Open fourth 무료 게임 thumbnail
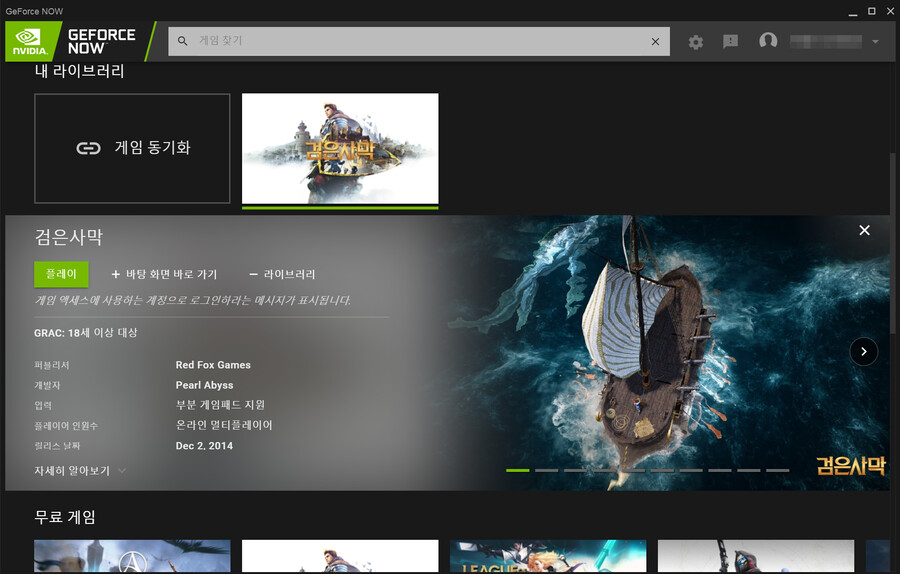 (x=756, y=556)
